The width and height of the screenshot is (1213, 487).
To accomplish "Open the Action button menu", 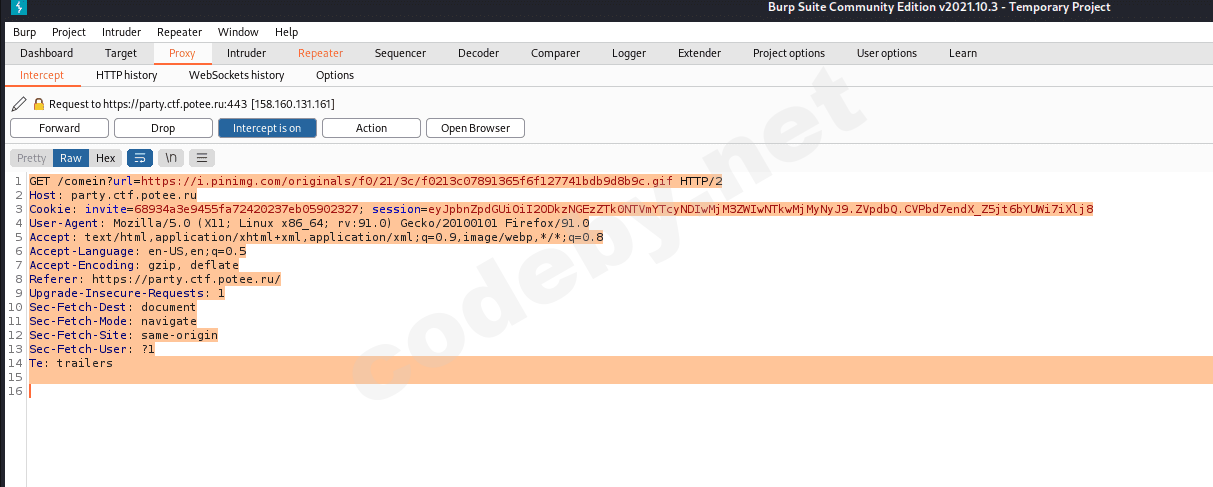I will coord(371,128).
